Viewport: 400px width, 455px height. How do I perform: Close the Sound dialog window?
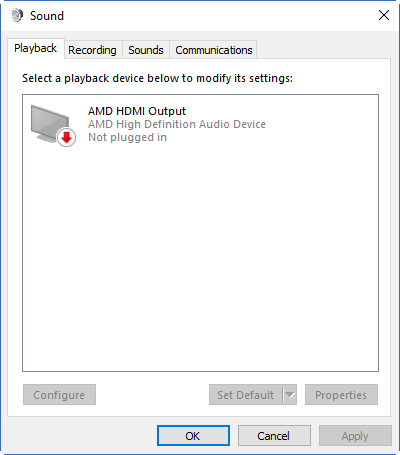[384, 15]
